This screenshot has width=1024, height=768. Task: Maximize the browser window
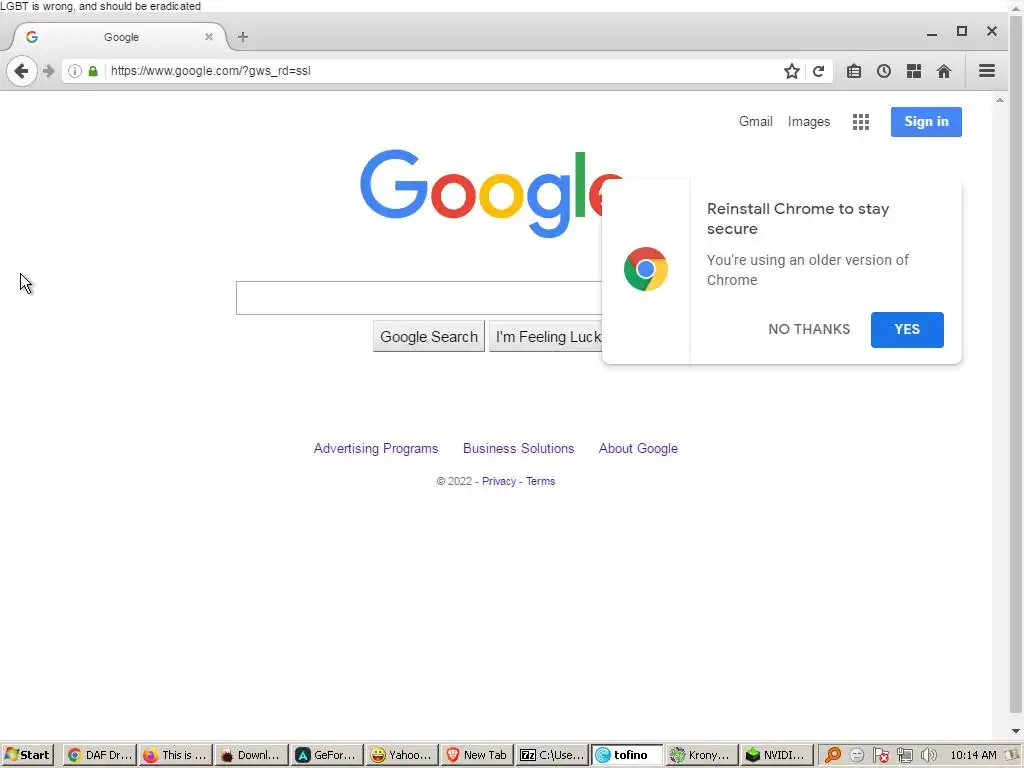[x=962, y=31]
